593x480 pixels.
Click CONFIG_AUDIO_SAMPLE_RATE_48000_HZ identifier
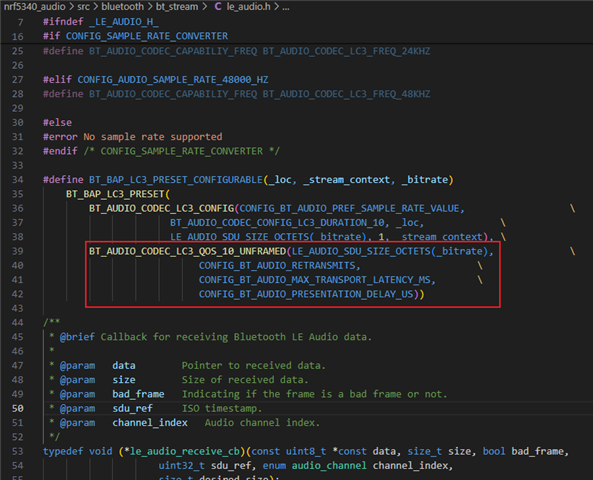coord(173,80)
